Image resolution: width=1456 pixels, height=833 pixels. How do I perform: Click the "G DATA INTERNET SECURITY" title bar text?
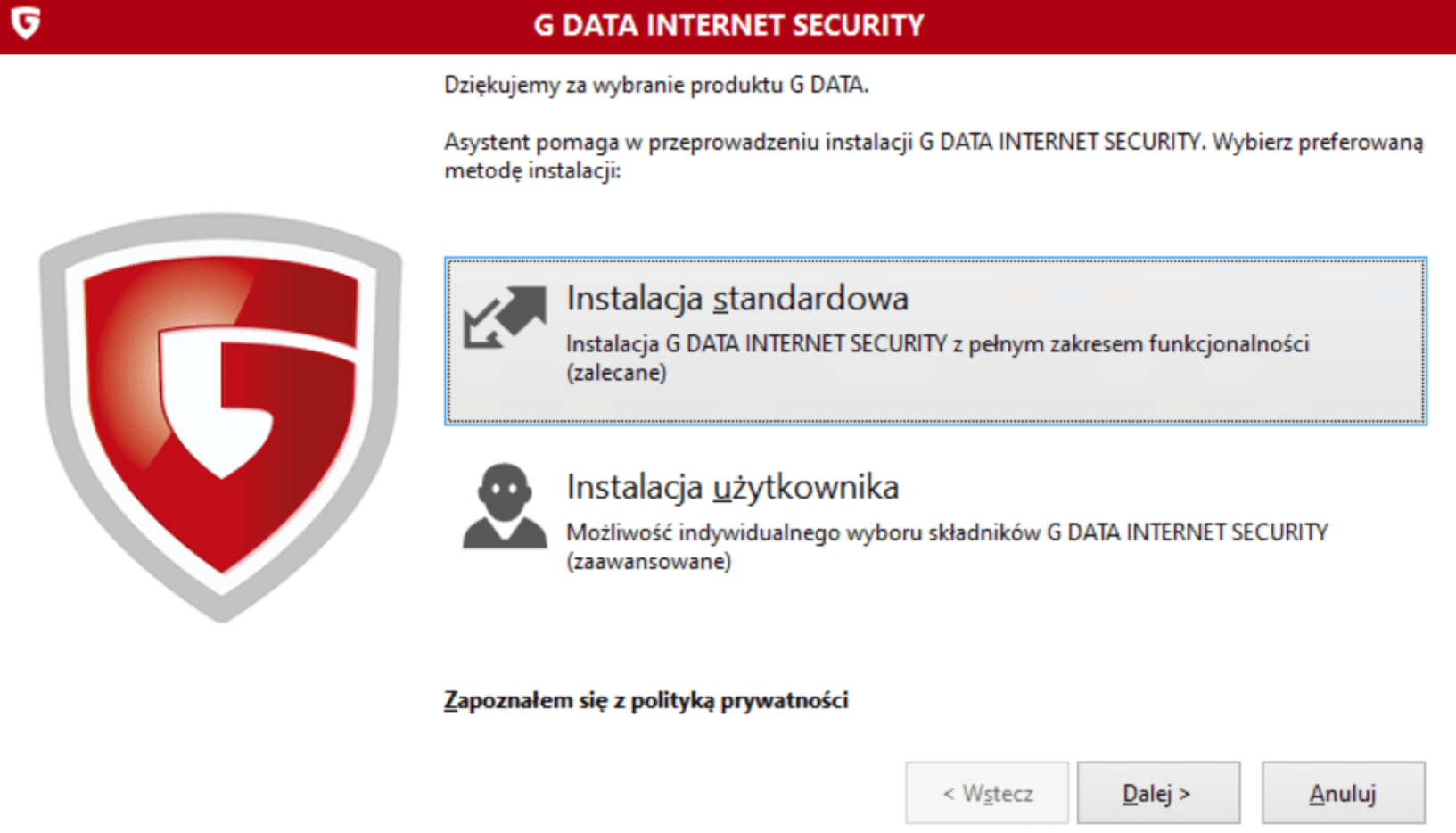(x=728, y=25)
